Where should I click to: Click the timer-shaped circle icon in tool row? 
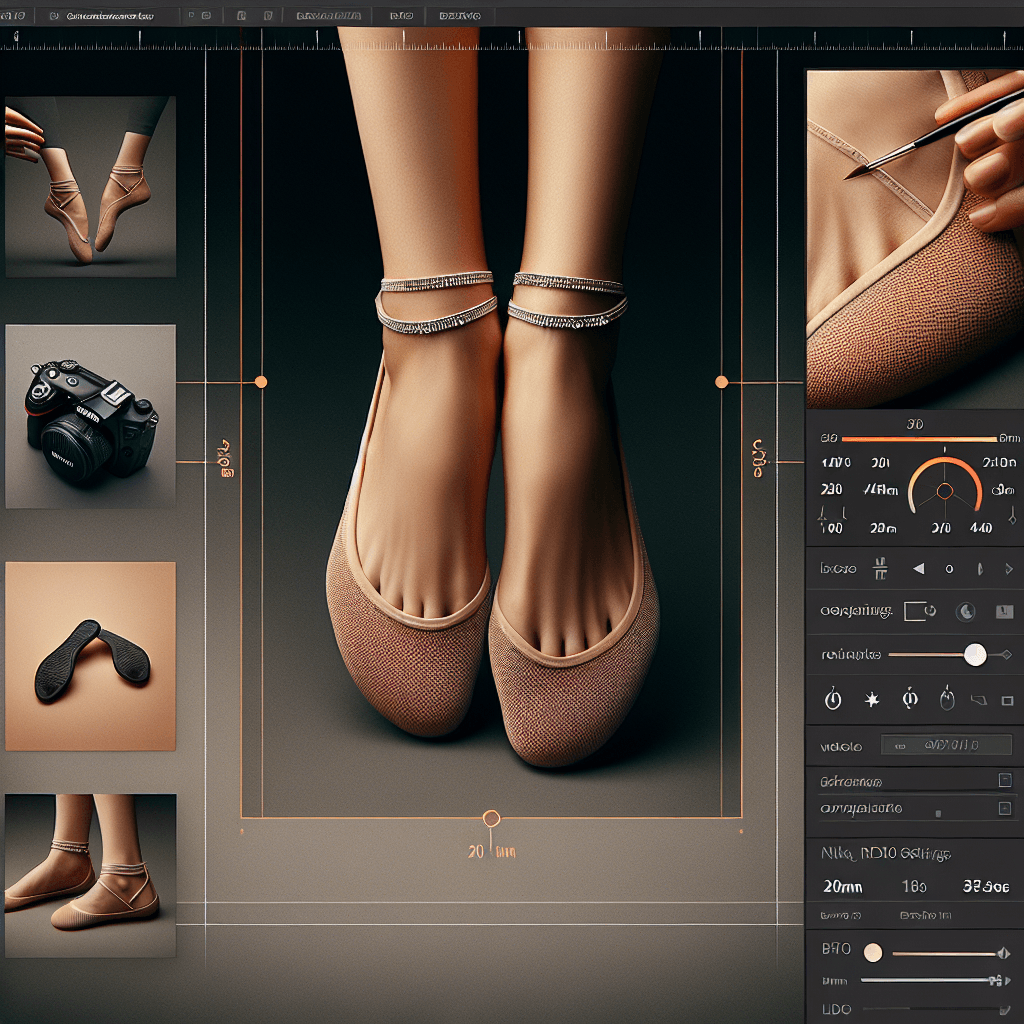pyautogui.click(x=833, y=699)
